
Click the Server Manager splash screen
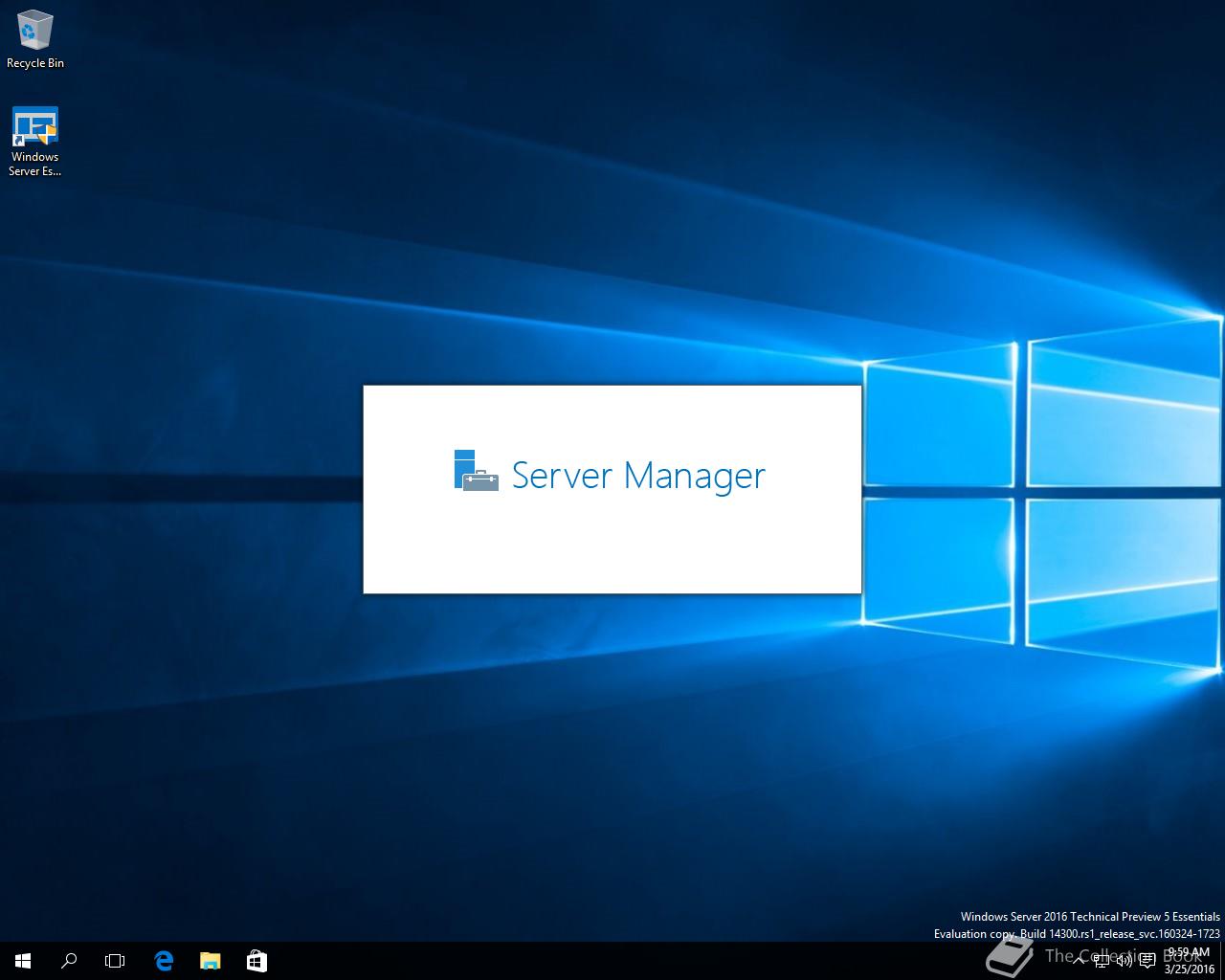[x=612, y=489]
